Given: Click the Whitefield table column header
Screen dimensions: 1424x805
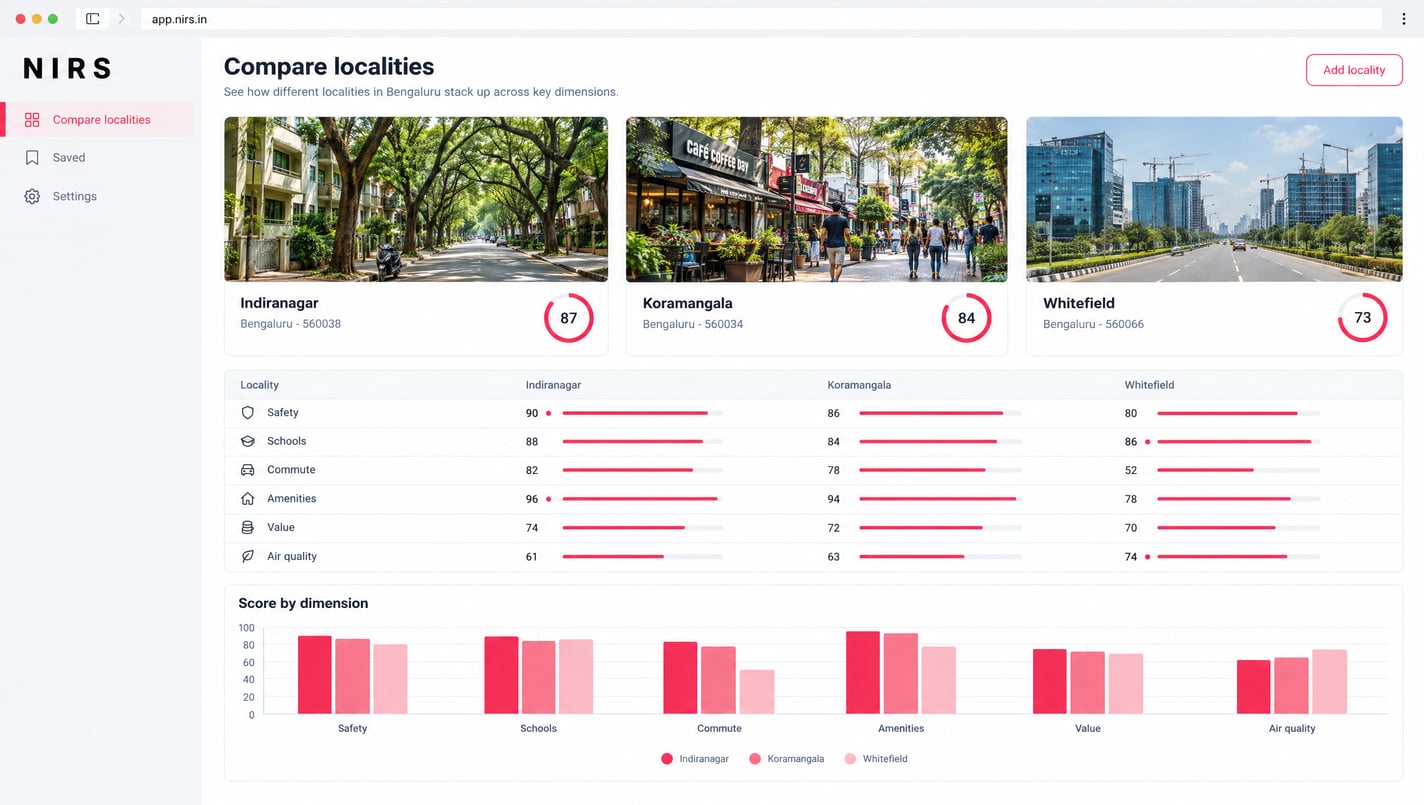Looking at the screenshot, I should click(1149, 385).
